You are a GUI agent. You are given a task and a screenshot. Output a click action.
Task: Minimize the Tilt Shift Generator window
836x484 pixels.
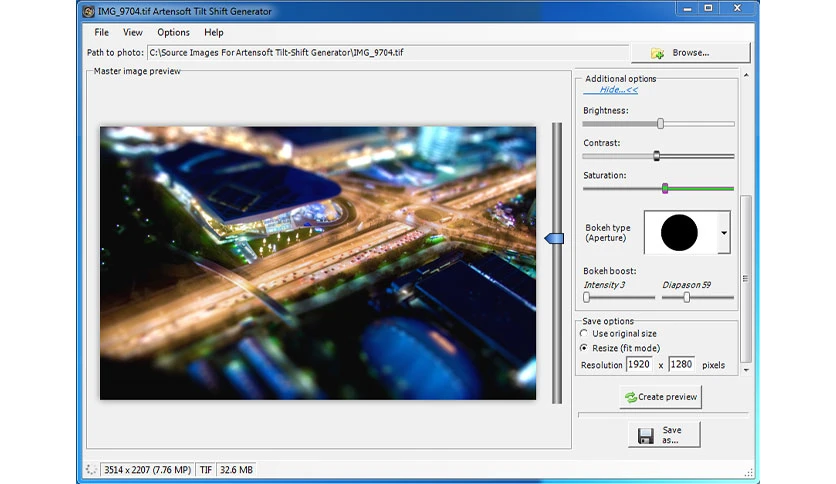(x=688, y=8)
